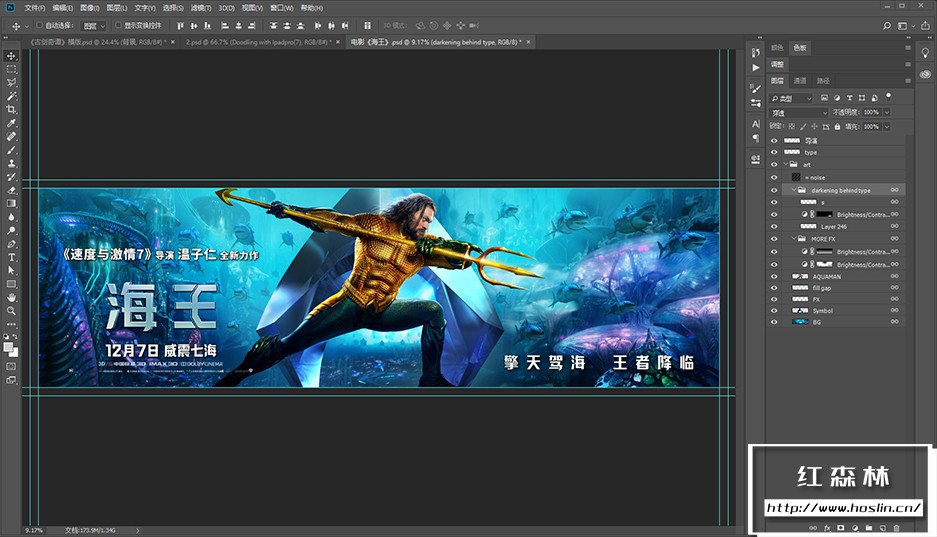Screen dimensions: 937x537
Task: Select the Gradient tool
Action: pos(11,204)
